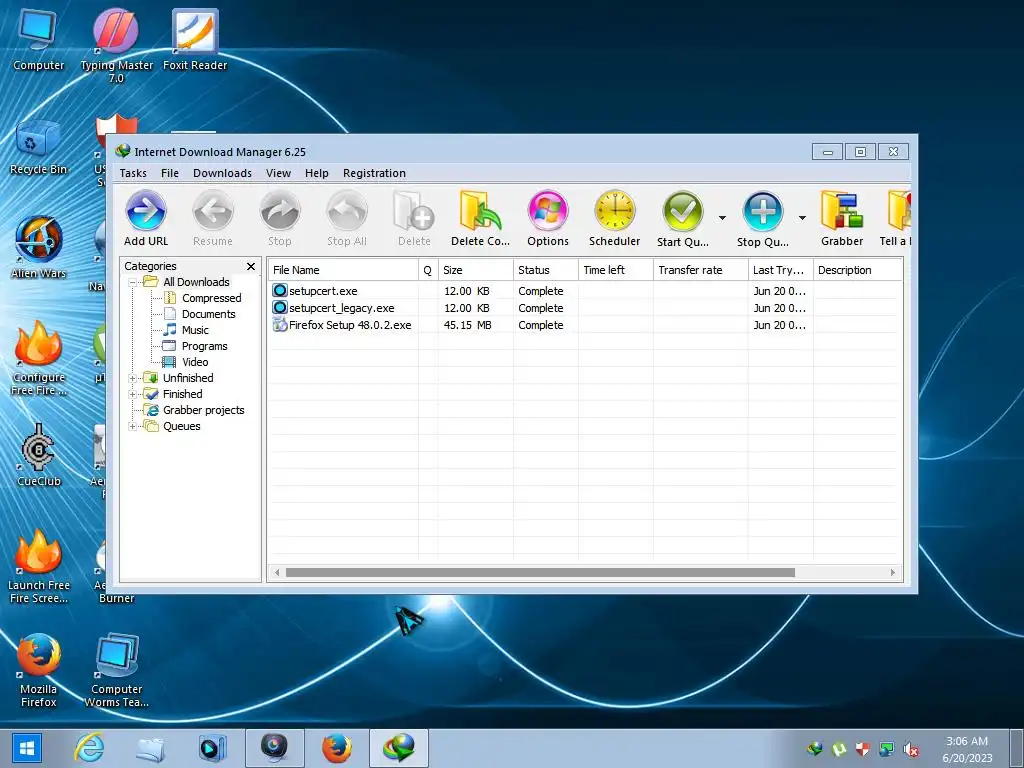
Task: Click the Stop Queue toolbar icon
Action: tap(763, 219)
